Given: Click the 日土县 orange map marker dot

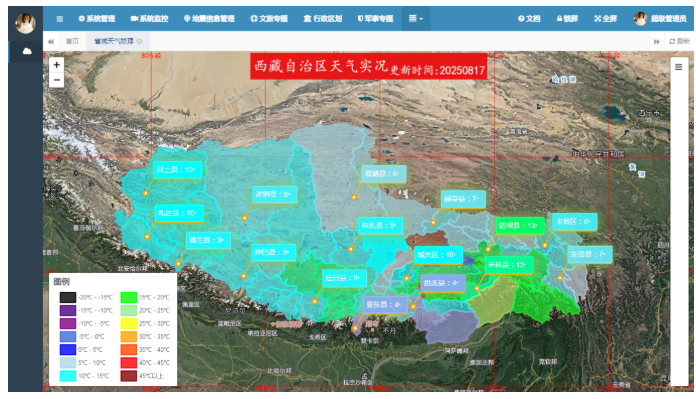Looking at the screenshot, I should pos(146,193).
